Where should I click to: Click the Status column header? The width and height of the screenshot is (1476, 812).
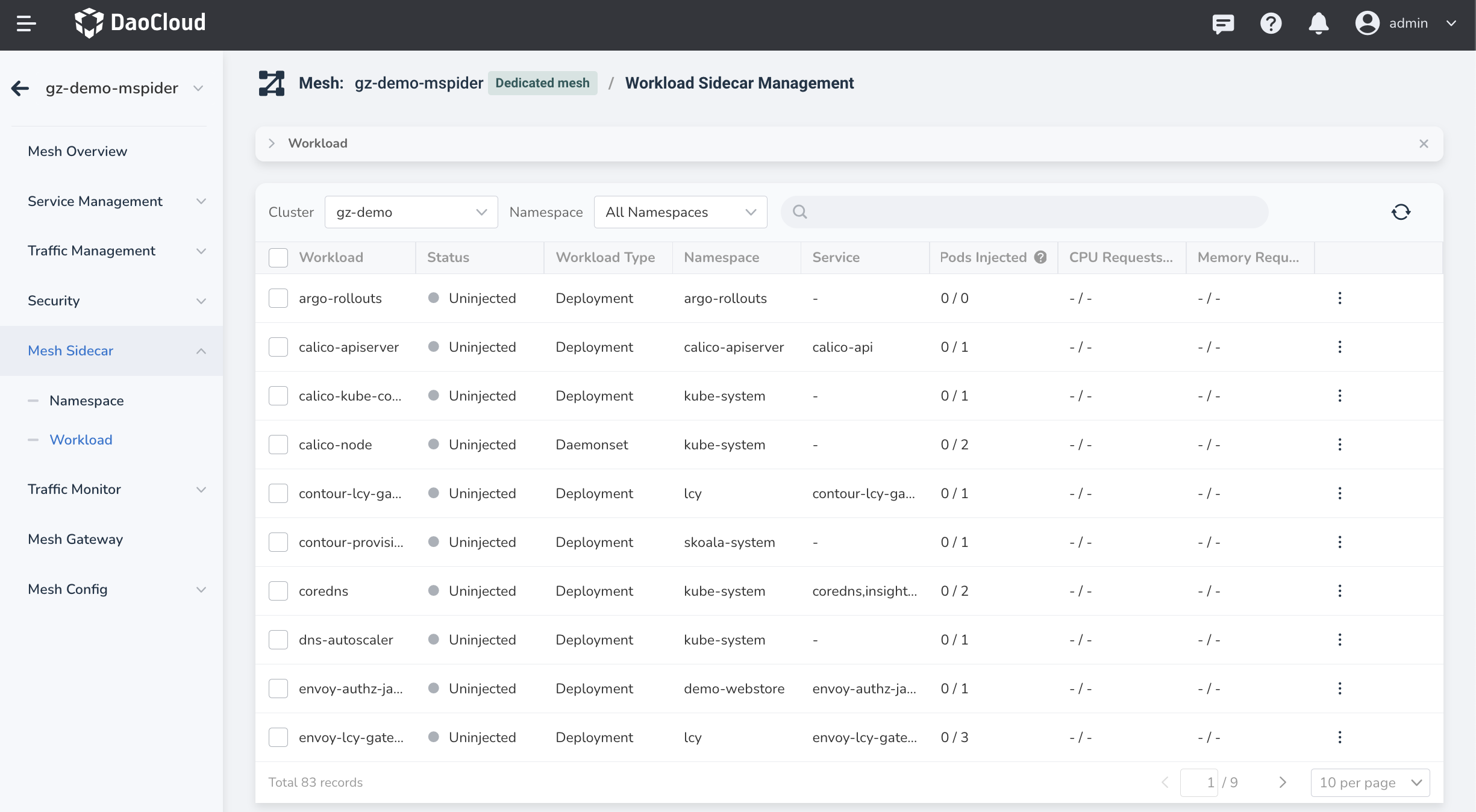pyautogui.click(x=448, y=257)
